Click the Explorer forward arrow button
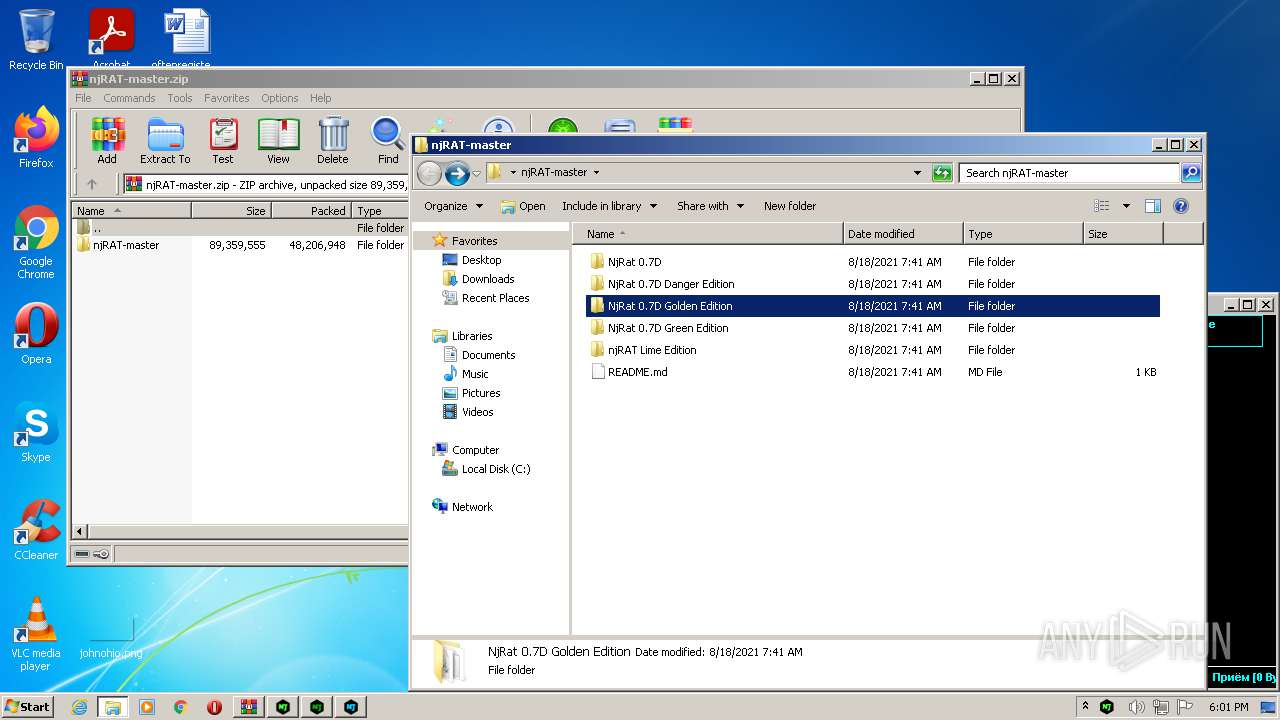The height and width of the screenshot is (720, 1280). [x=457, y=173]
